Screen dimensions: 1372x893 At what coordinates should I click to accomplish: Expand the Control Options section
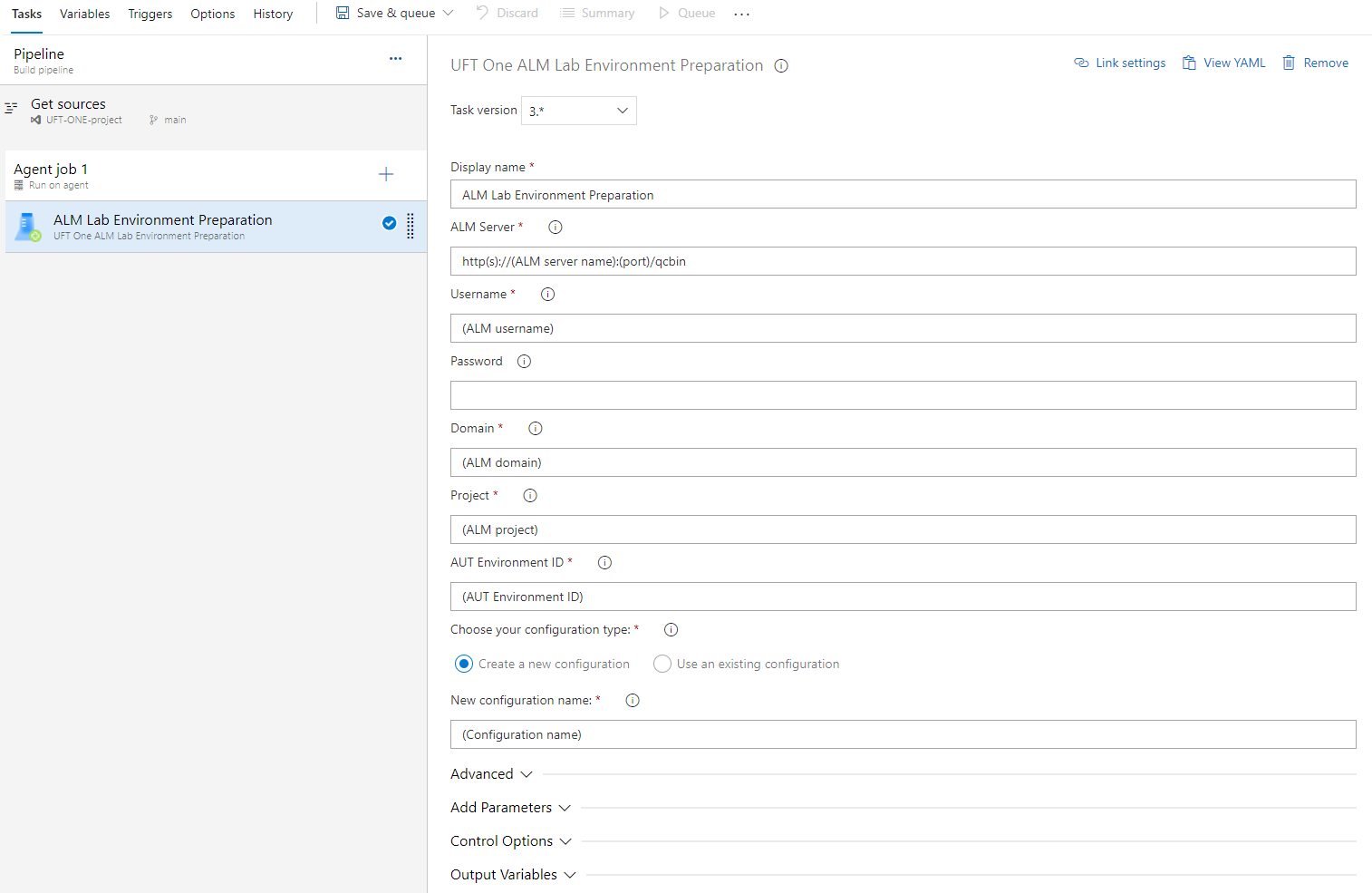[510, 841]
